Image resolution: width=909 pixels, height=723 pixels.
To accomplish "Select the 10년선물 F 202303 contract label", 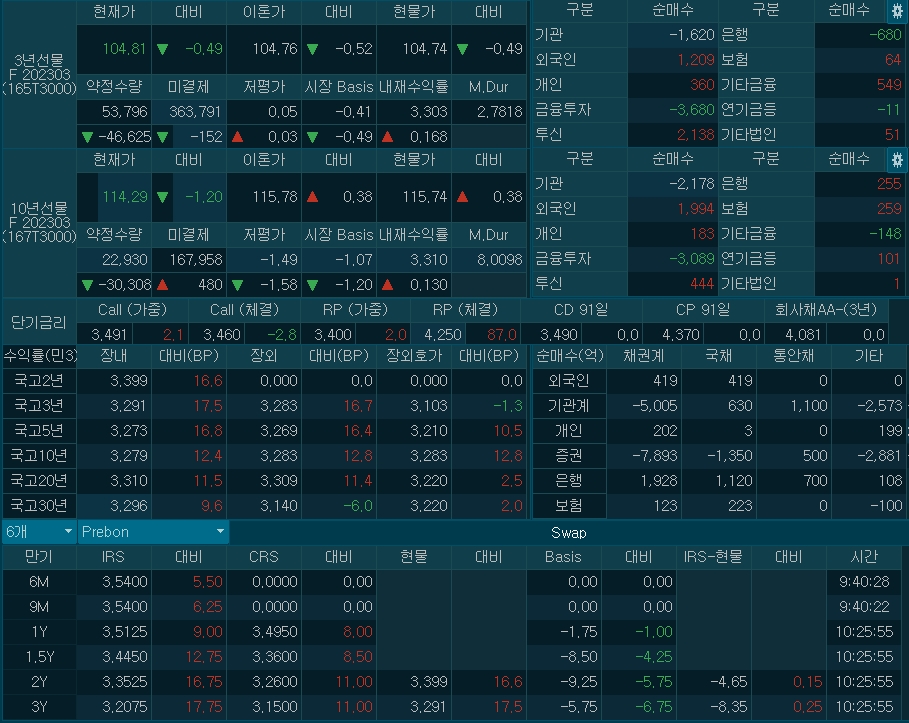I will click(39, 222).
